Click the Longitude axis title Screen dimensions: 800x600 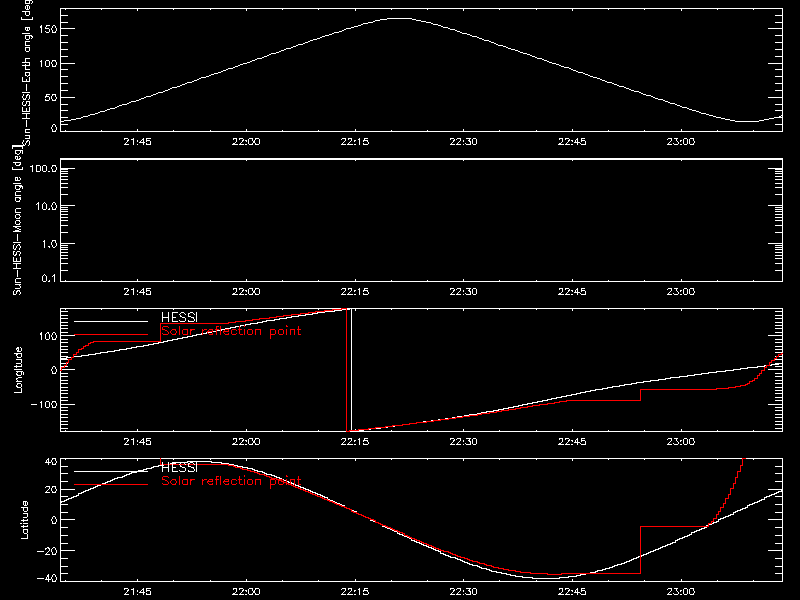[18, 370]
